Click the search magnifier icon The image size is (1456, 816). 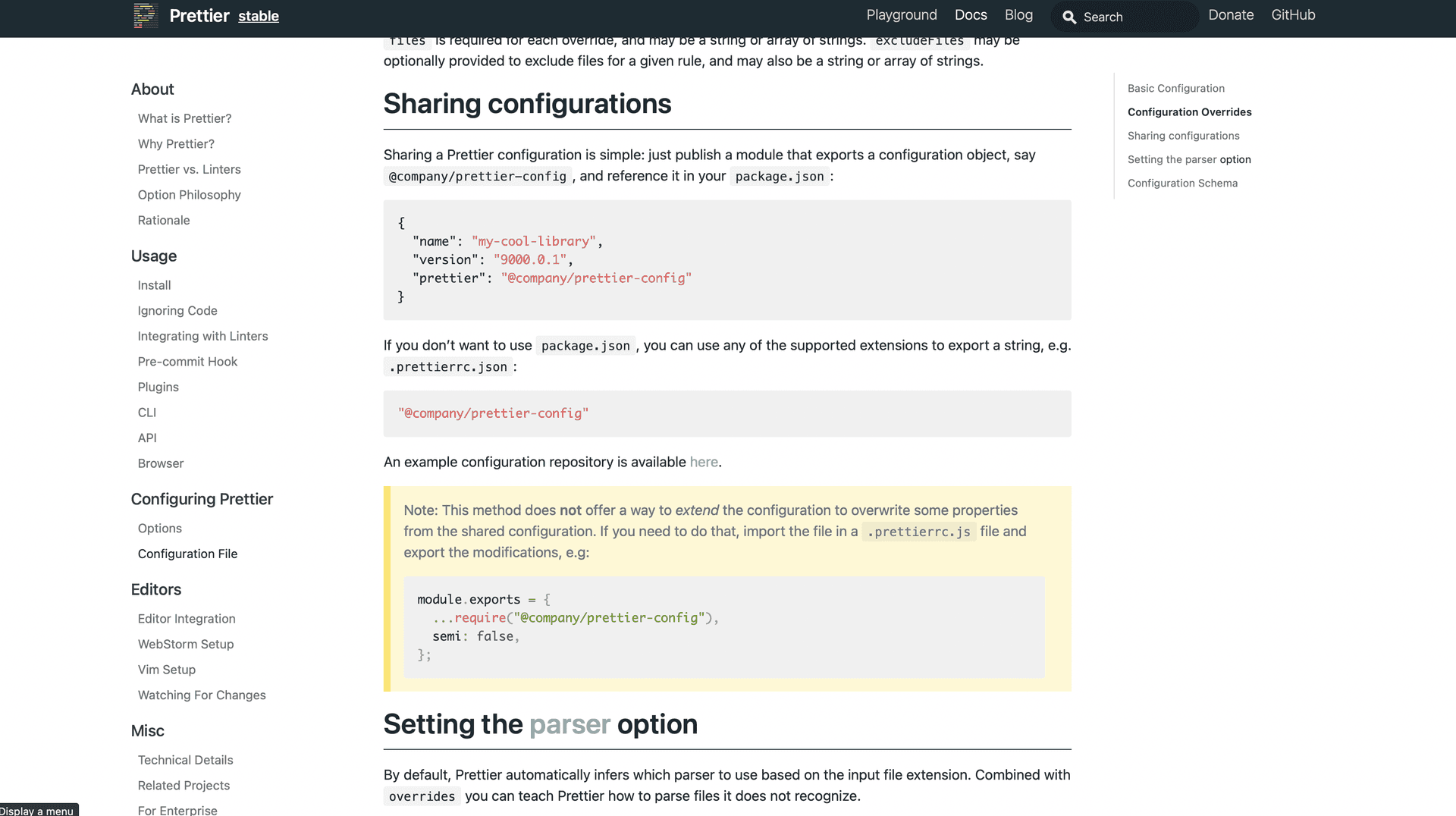tap(1069, 17)
